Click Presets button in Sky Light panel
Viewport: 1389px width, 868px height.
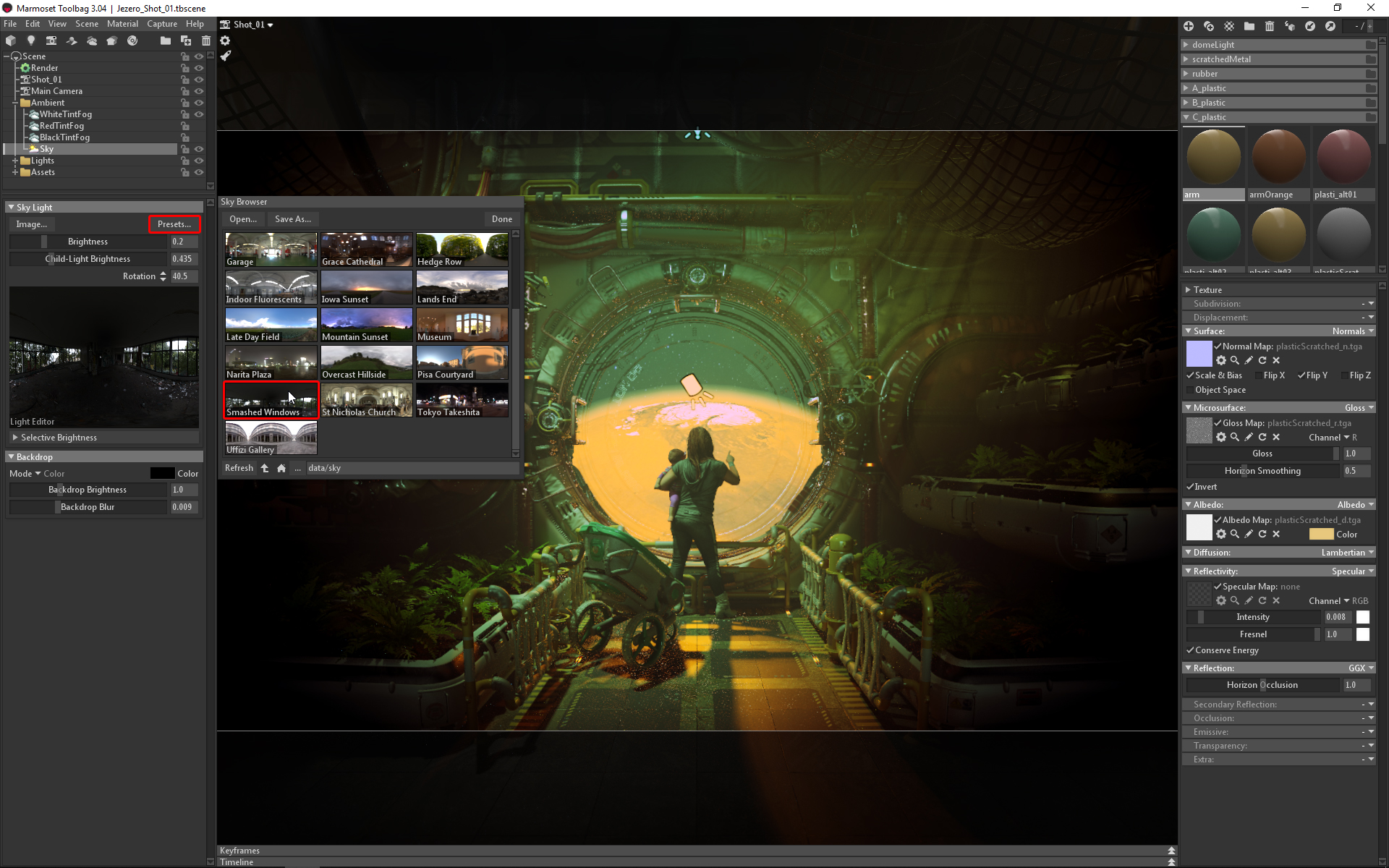pyautogui.click(x=172, y=223)
